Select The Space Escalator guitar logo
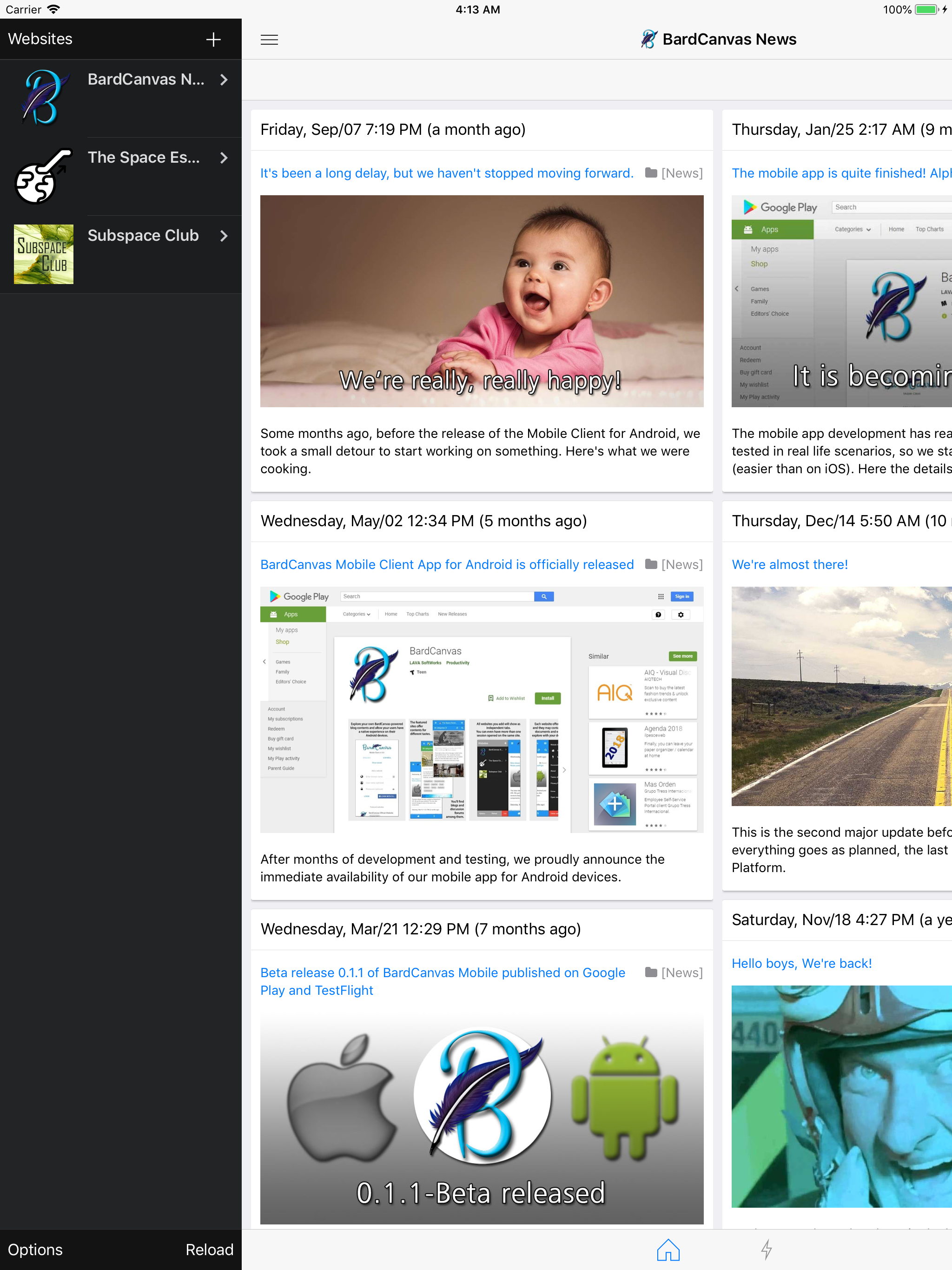 click(44, 176)
